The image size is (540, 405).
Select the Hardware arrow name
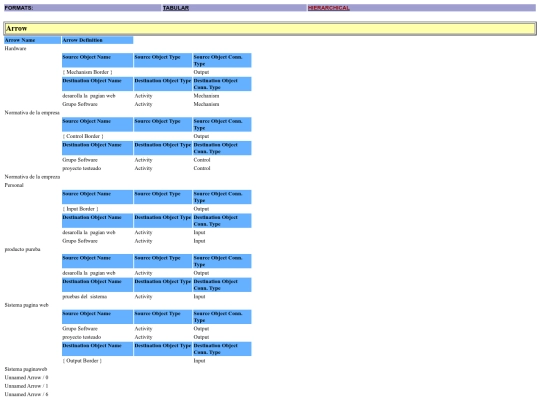click(x=15, y=49)
